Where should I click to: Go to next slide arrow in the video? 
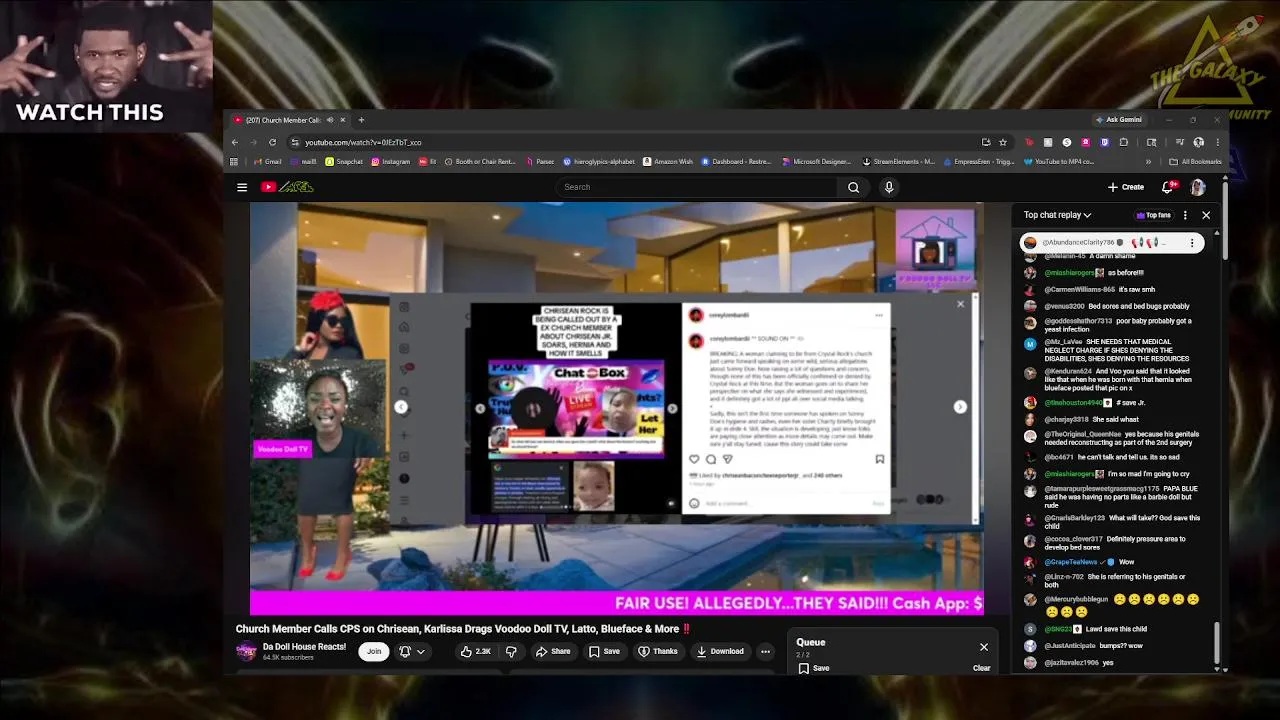click(960, 407)
